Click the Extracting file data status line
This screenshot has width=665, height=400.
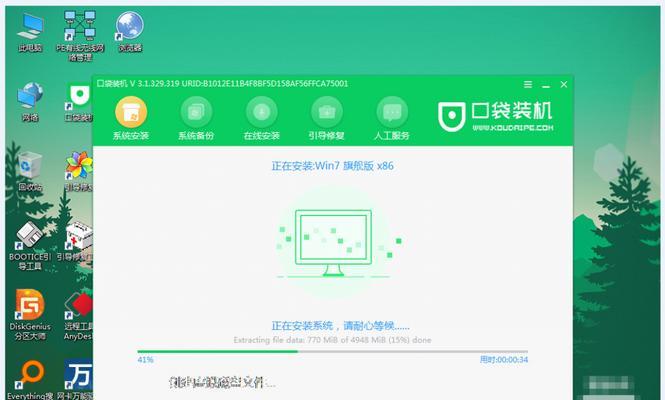click(332, 340)
